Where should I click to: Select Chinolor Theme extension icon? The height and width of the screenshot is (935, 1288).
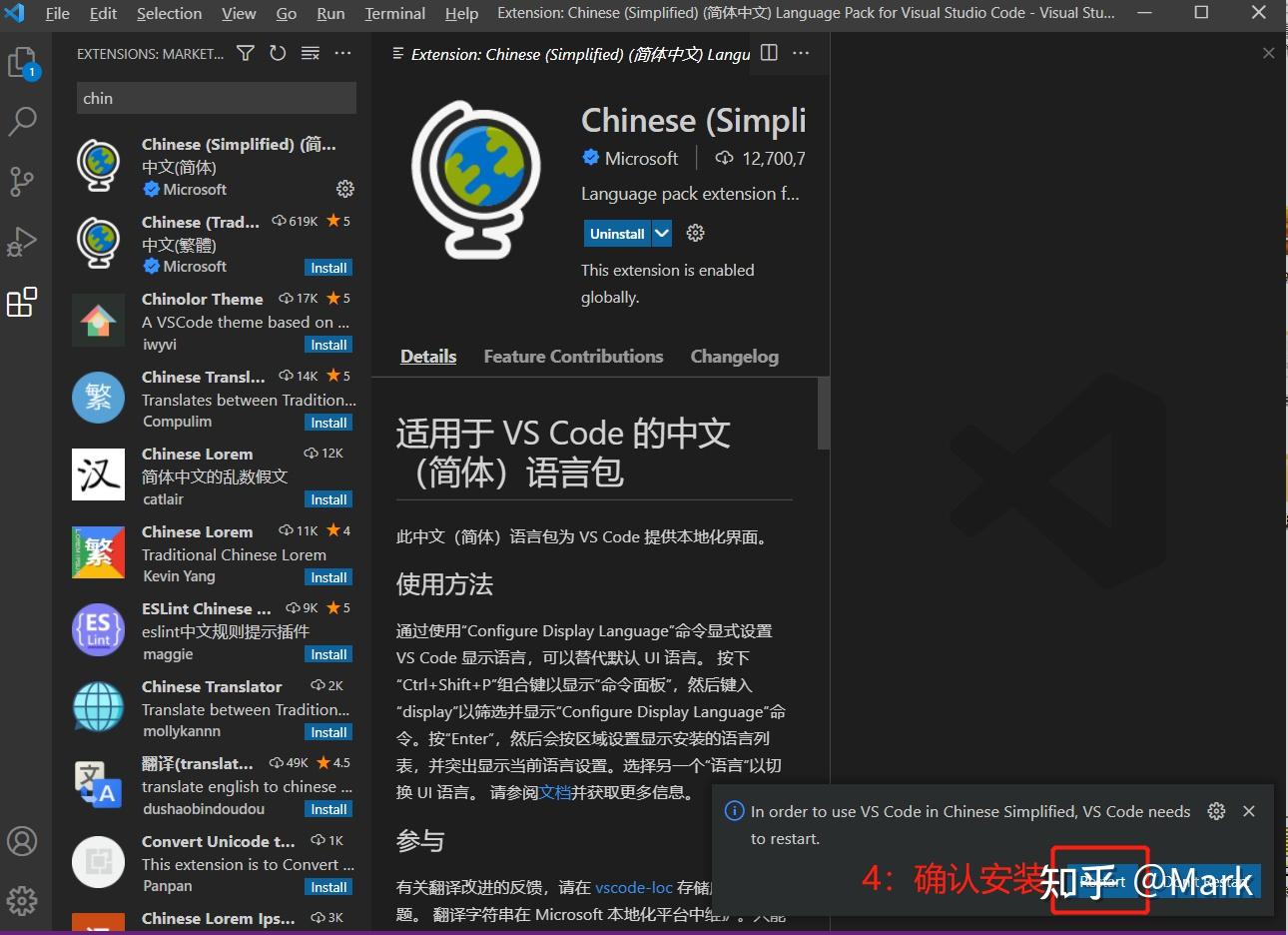point(98,320)
